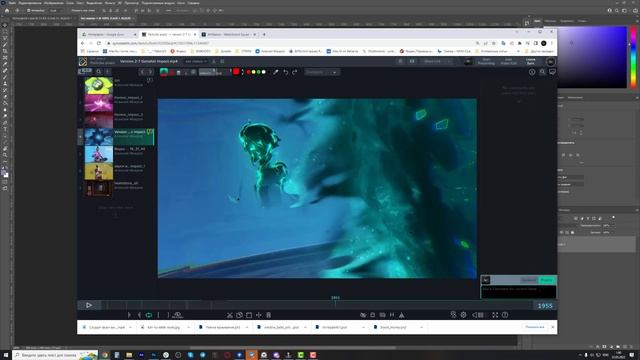
Task: Open the dropdown right of redo
Action: 322,72
